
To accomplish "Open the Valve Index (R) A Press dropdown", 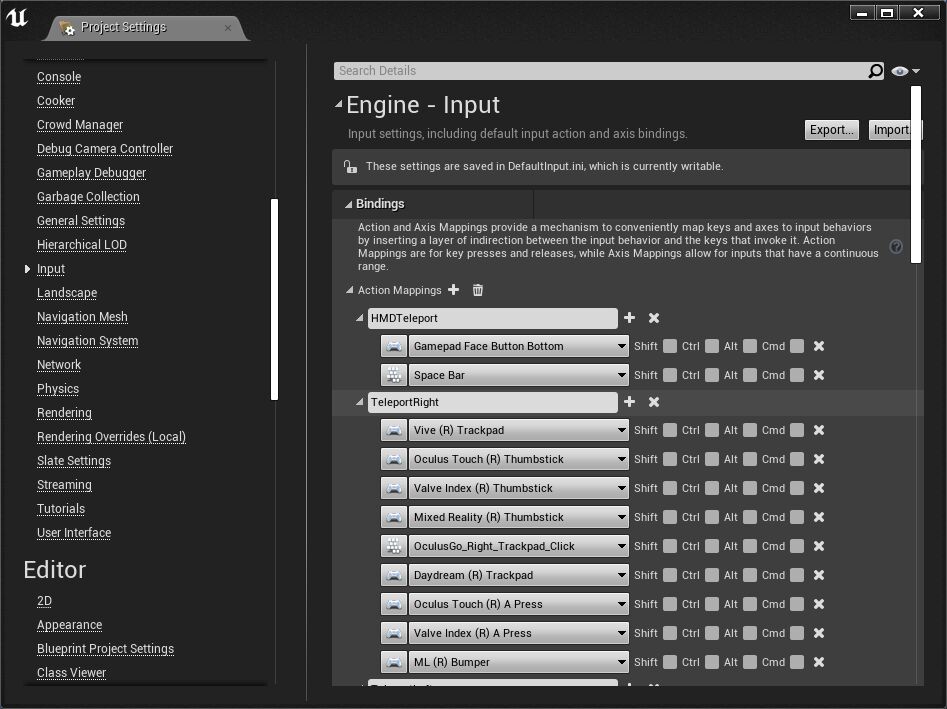I will point(518,633).
